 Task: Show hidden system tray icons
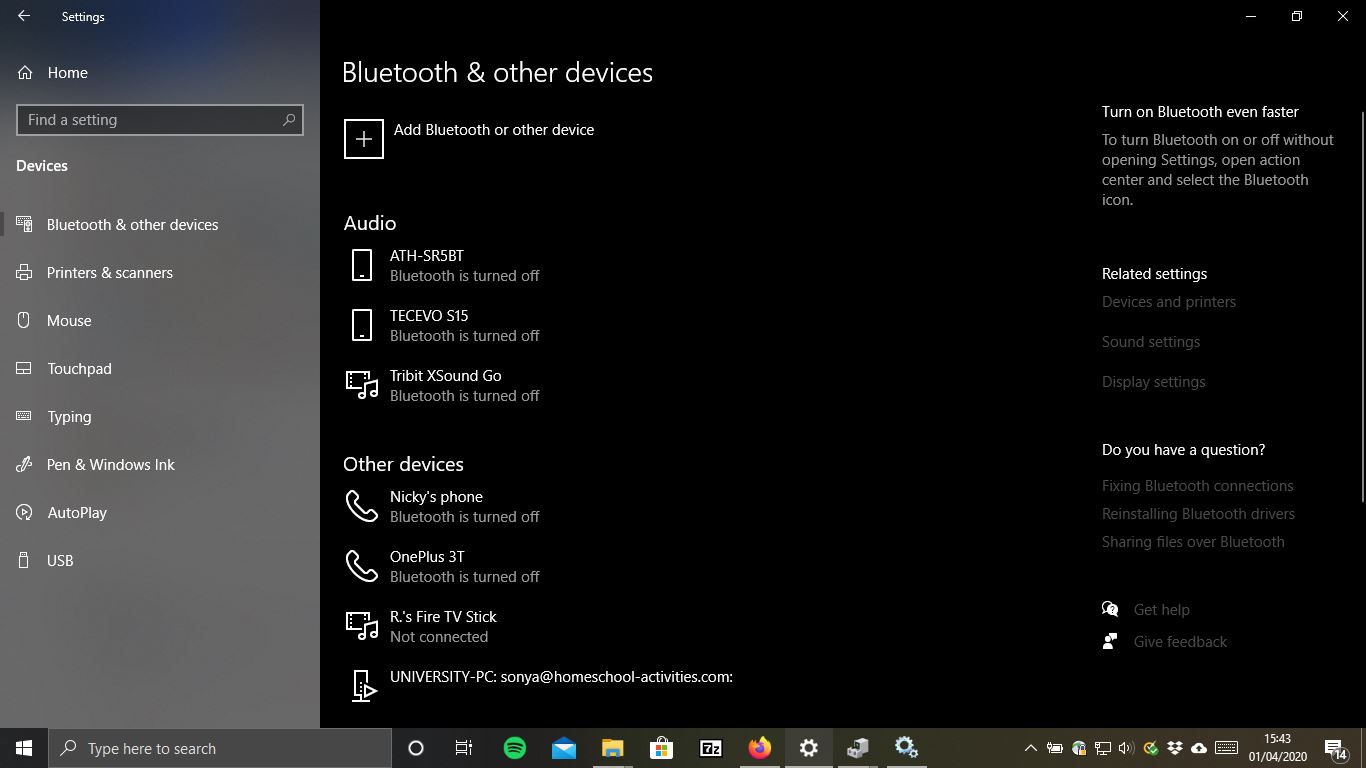[1030, 748]
